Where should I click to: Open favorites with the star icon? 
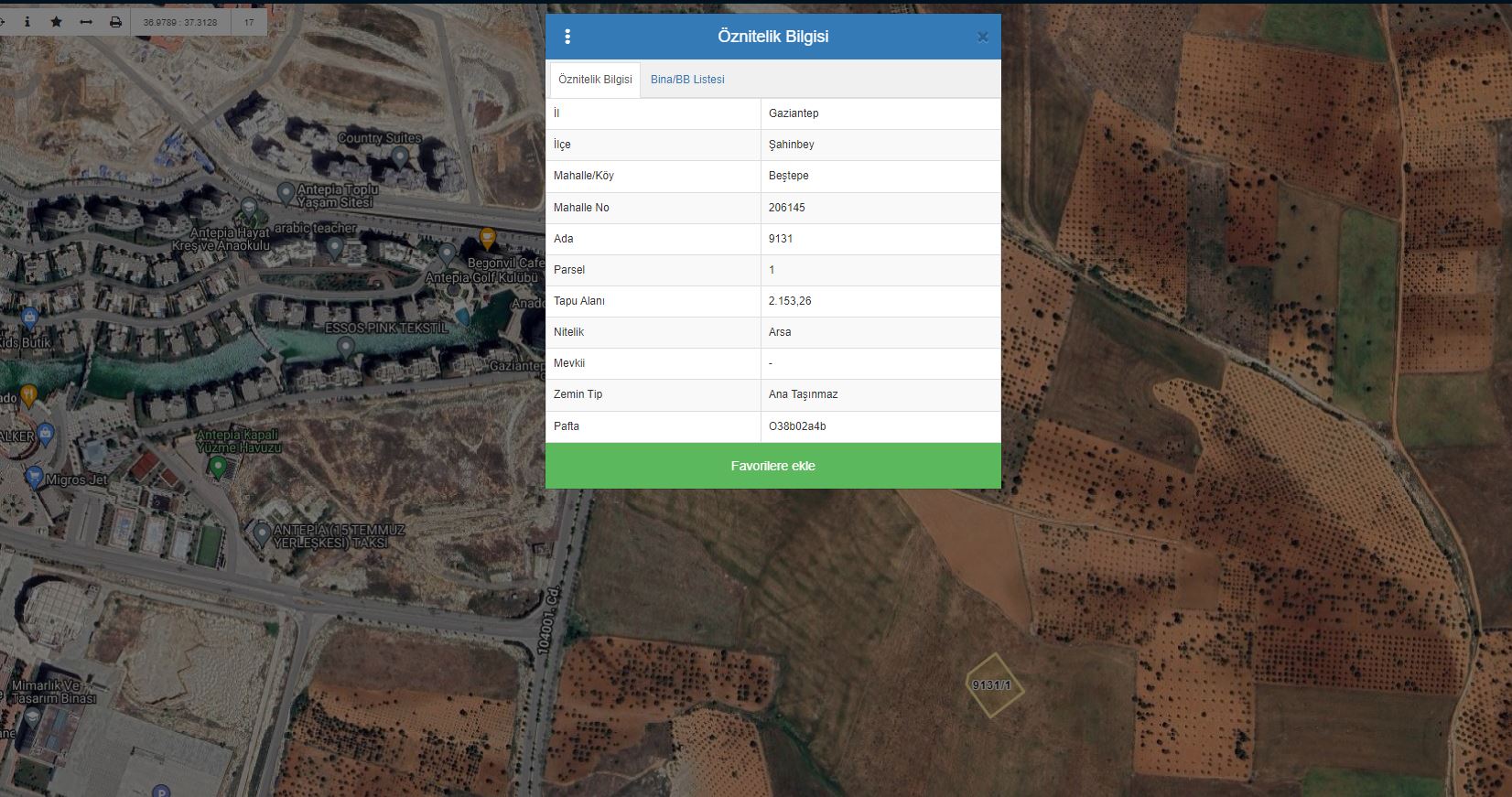(x=56, y=22)
